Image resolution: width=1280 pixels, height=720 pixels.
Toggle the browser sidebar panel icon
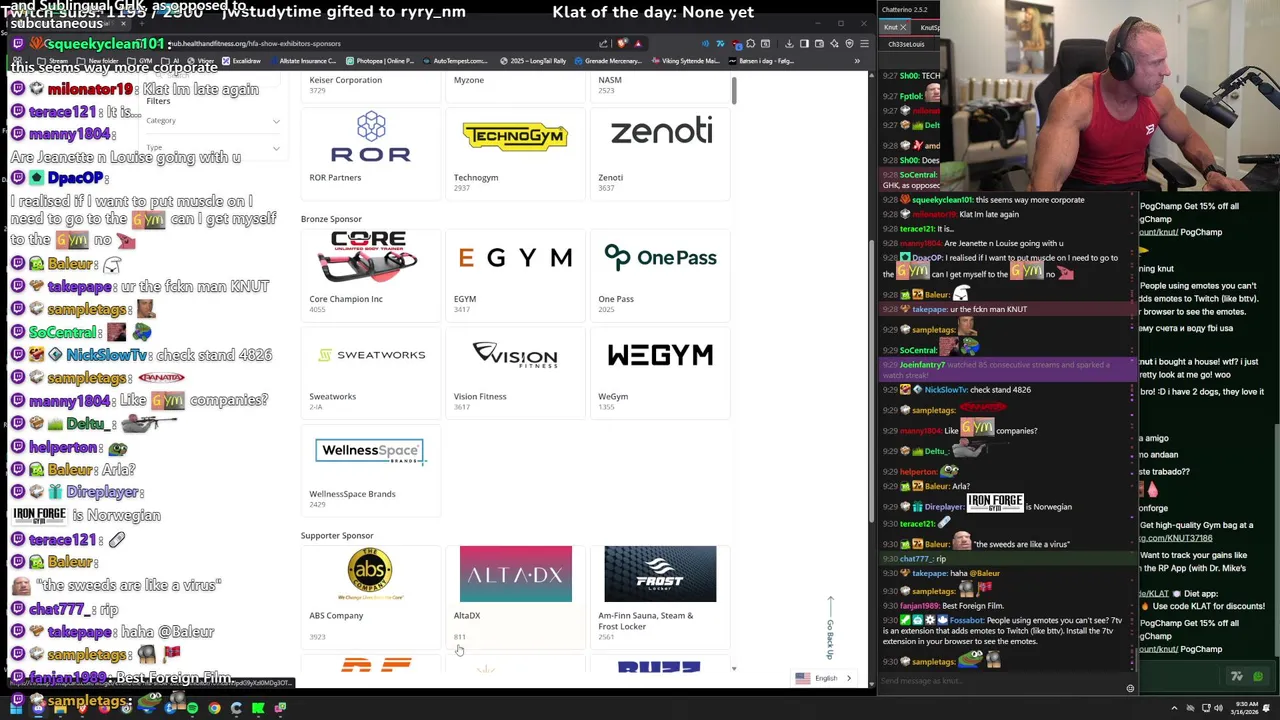point(804,44)
